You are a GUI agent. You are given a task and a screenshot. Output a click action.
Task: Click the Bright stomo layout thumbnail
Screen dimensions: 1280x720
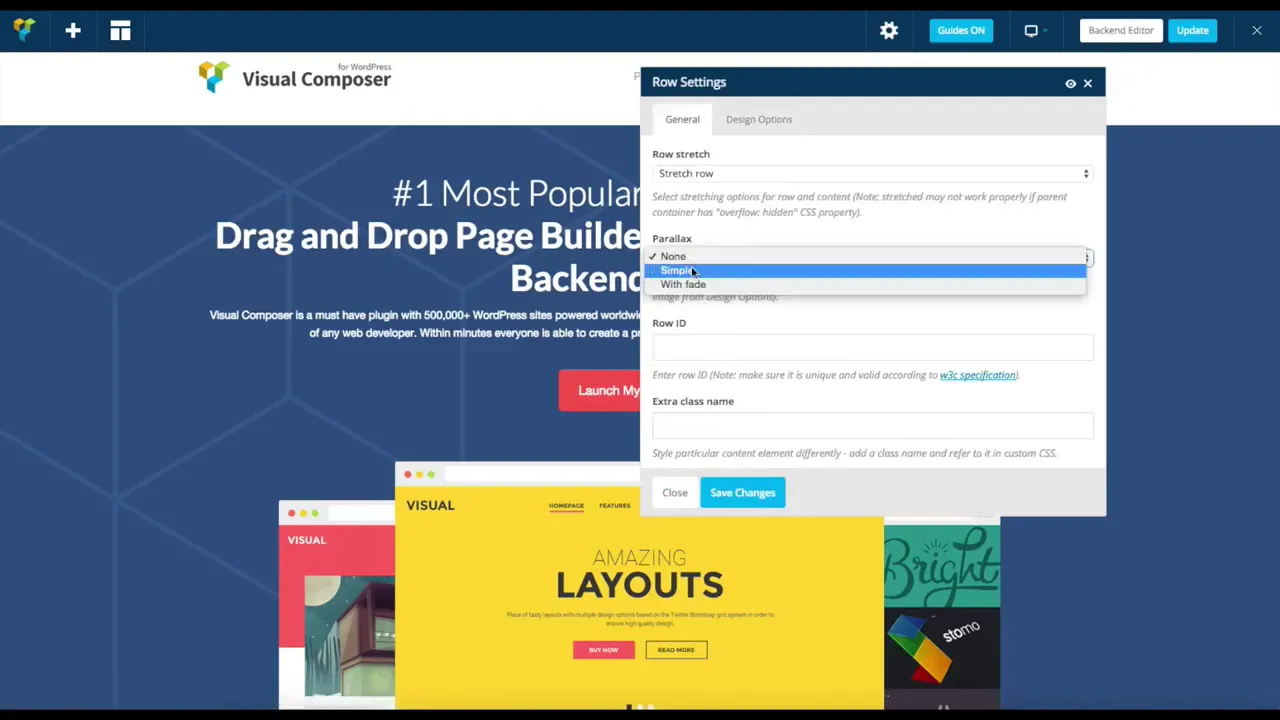click(942, 613)
